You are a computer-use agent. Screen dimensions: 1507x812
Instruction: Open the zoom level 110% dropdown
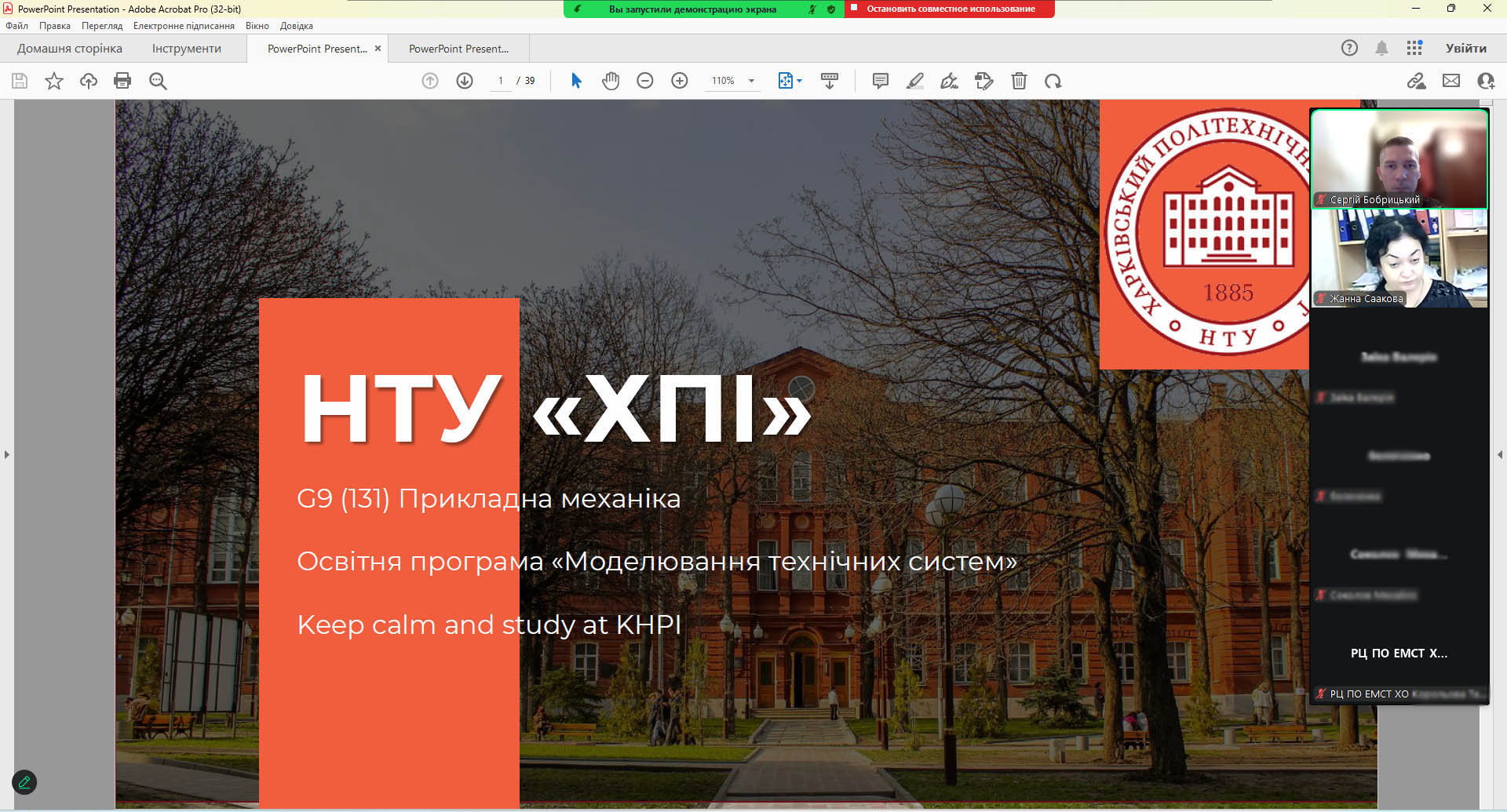click(x=751, y=81)
